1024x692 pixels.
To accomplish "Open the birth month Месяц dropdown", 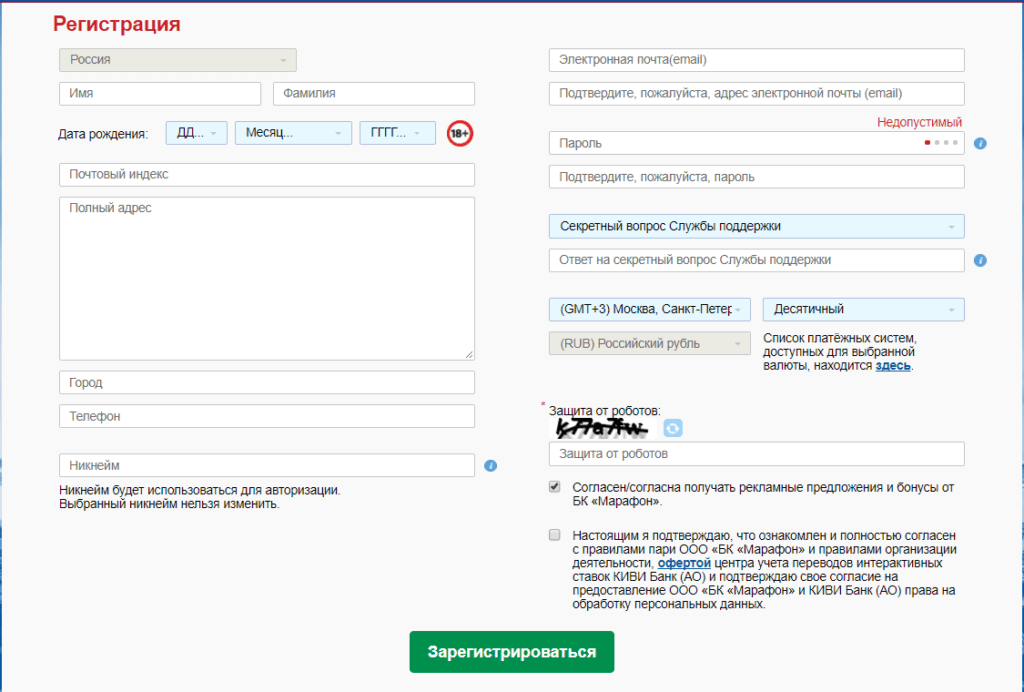I will click(x=293, y=133).
